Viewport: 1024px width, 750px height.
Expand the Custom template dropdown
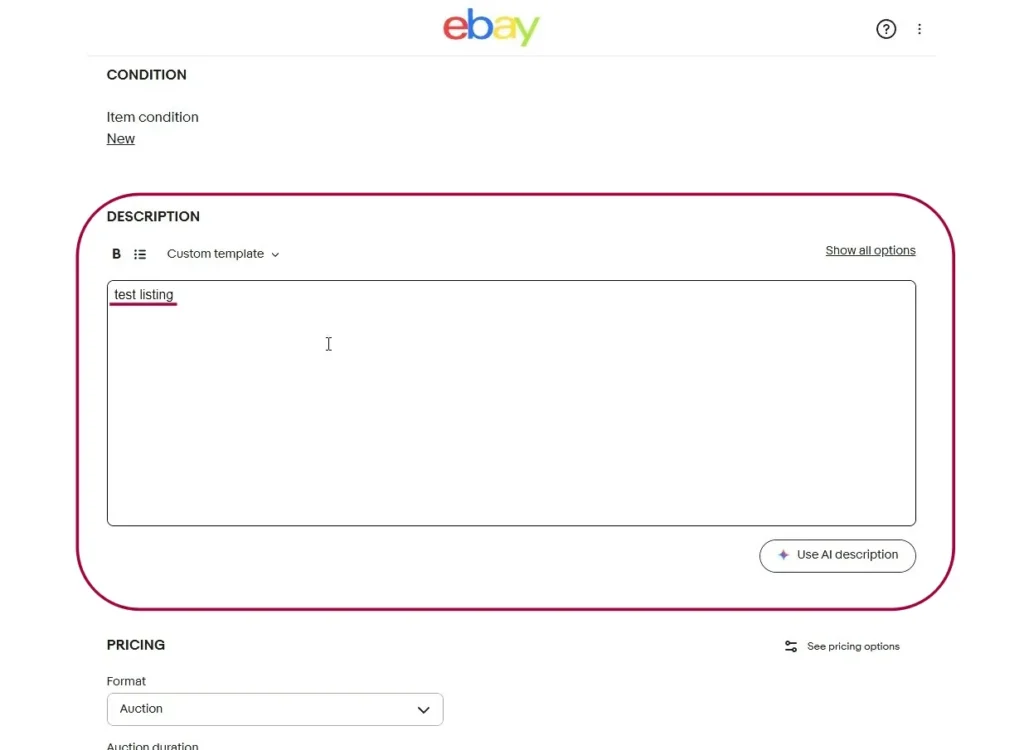(223, 254)
